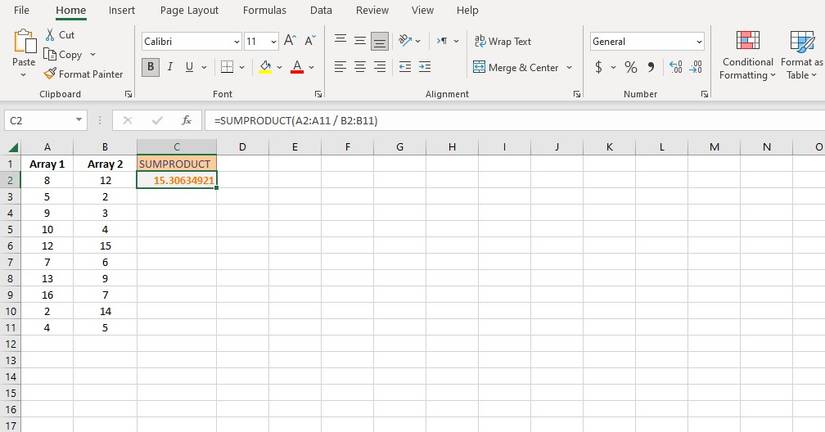Switch to Insert tab

point(122,10)
